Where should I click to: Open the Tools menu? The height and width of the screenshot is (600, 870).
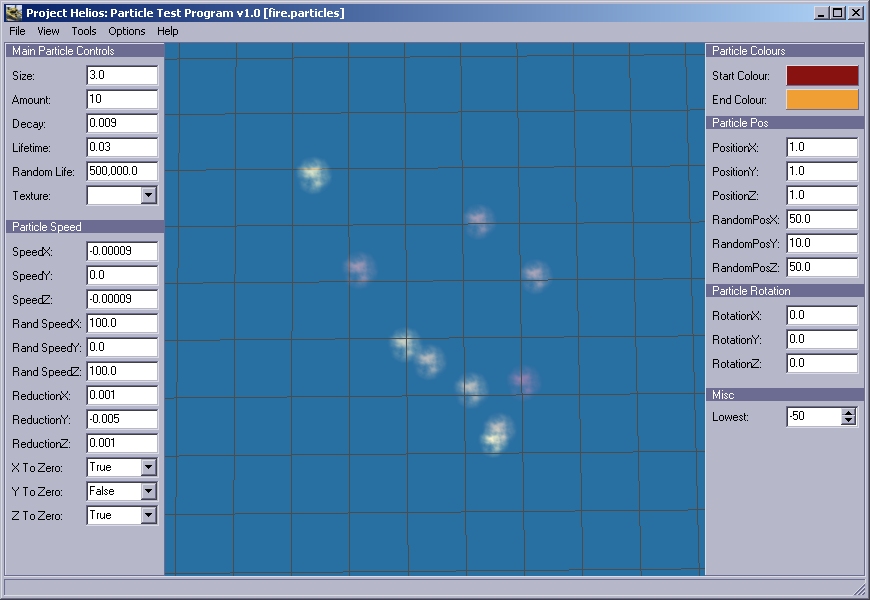(x=84, y=31)
